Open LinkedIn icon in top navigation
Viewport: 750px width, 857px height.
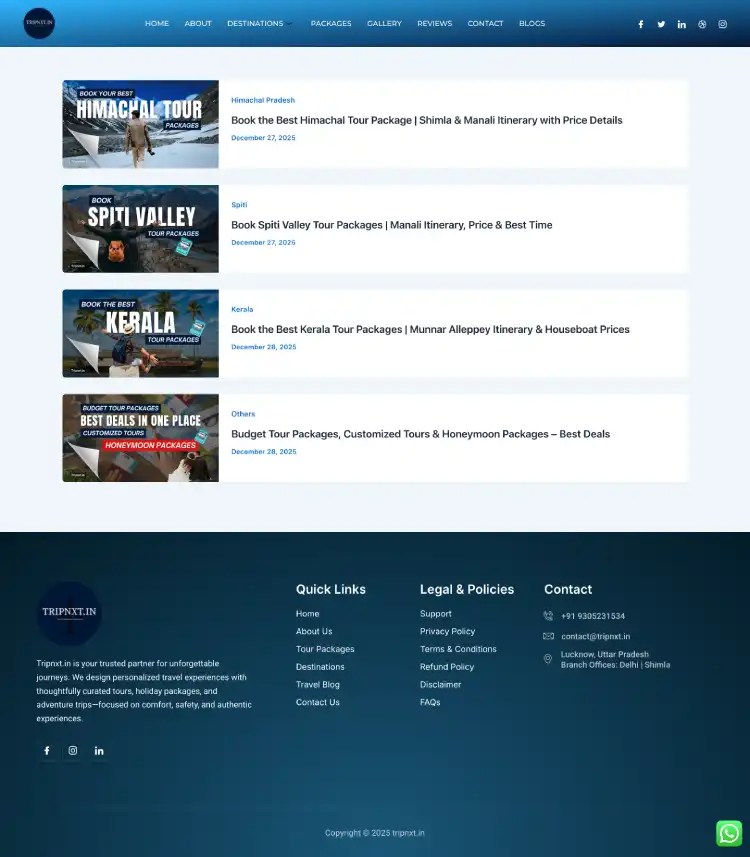(682, 24)
